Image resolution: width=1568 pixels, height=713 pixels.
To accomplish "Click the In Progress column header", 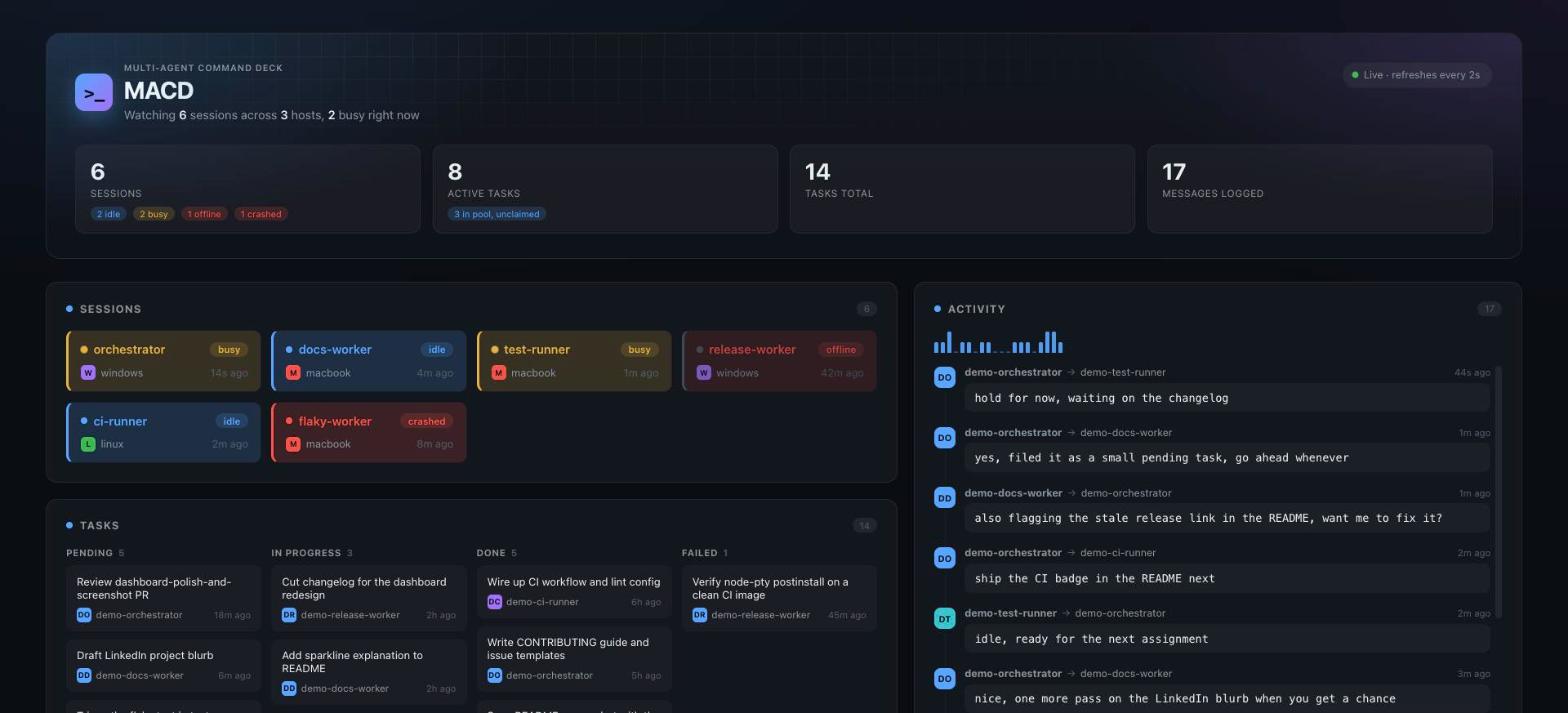I will (312, 553).
